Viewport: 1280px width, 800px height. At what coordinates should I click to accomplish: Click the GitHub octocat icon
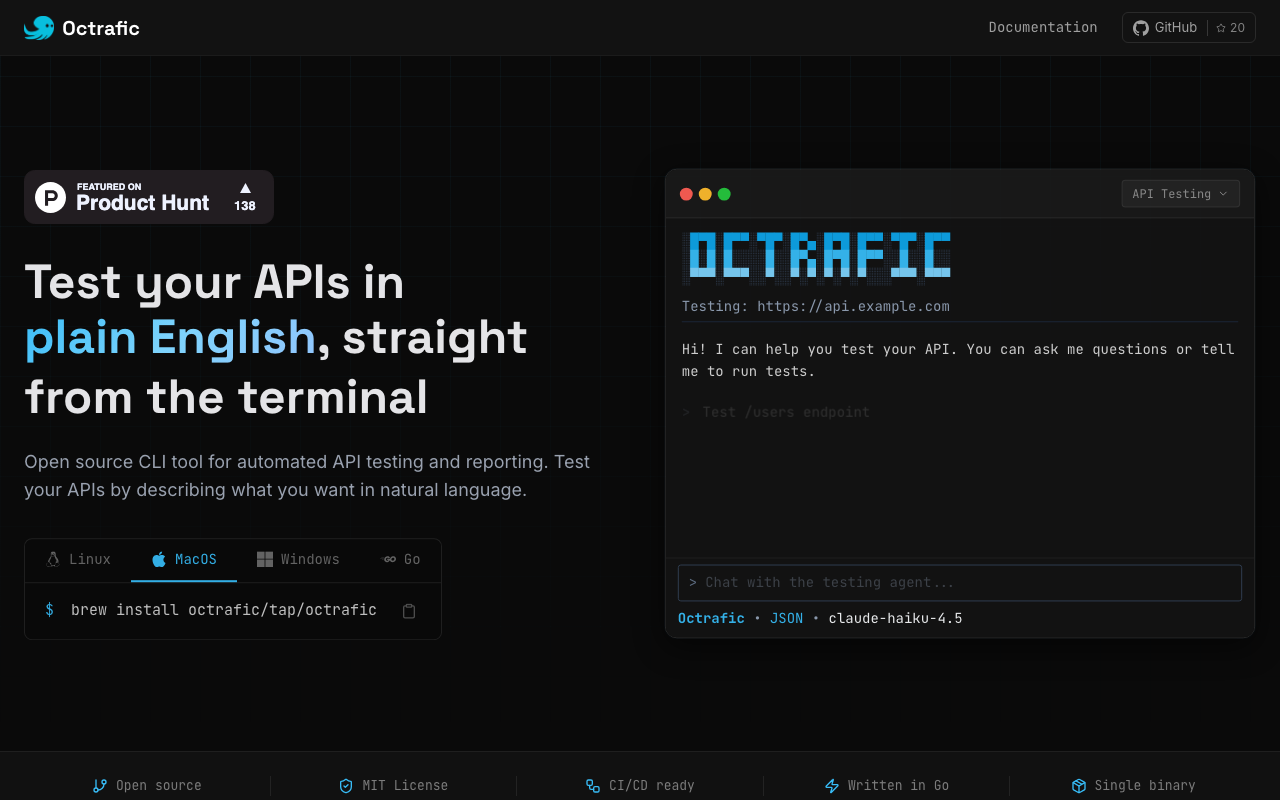point(1141,28)
